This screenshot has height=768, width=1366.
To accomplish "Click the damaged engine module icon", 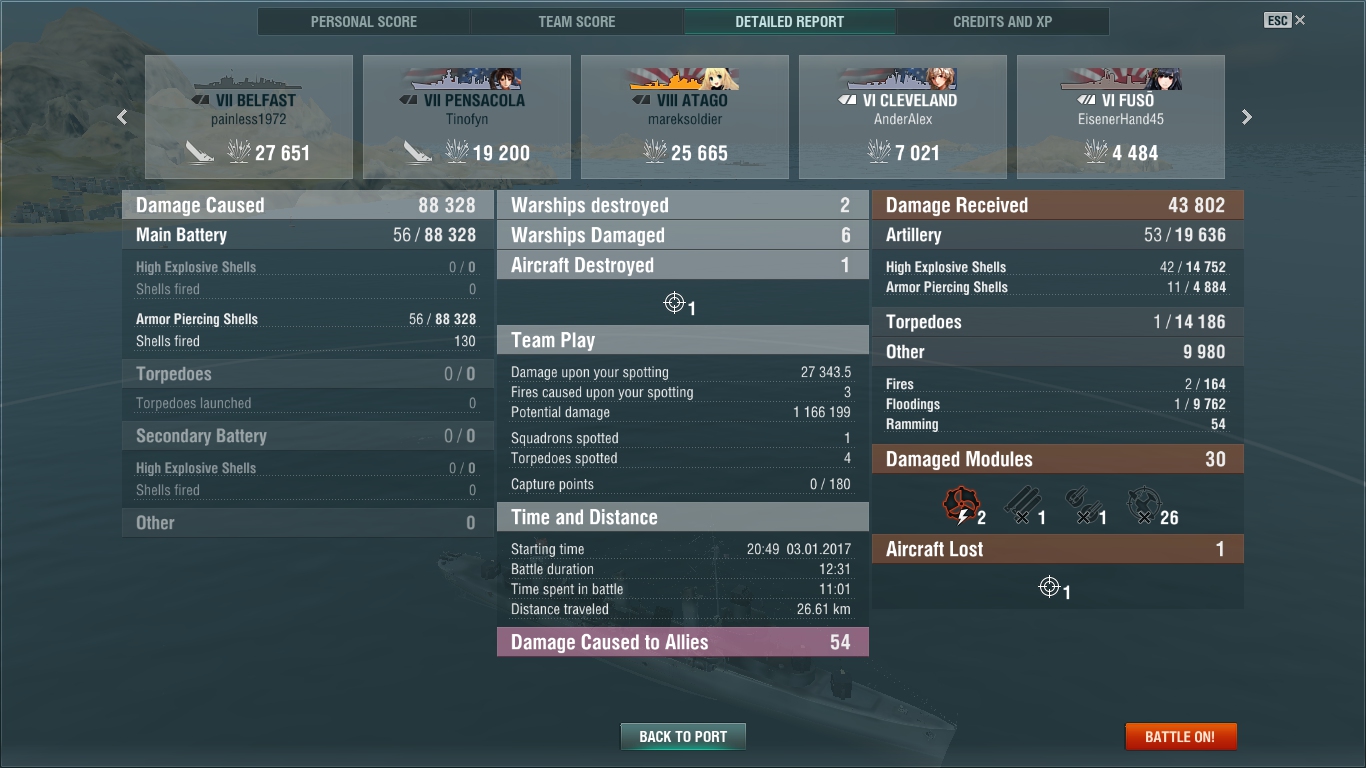I will coord(961,505).
